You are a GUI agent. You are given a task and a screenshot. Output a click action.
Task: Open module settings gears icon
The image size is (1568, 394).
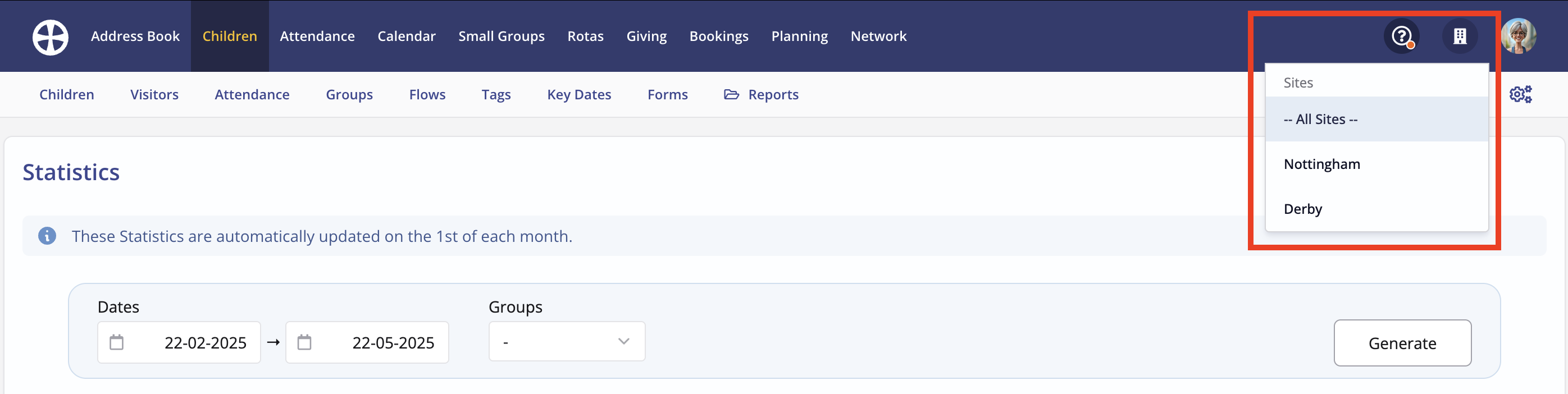point(1520,94)
